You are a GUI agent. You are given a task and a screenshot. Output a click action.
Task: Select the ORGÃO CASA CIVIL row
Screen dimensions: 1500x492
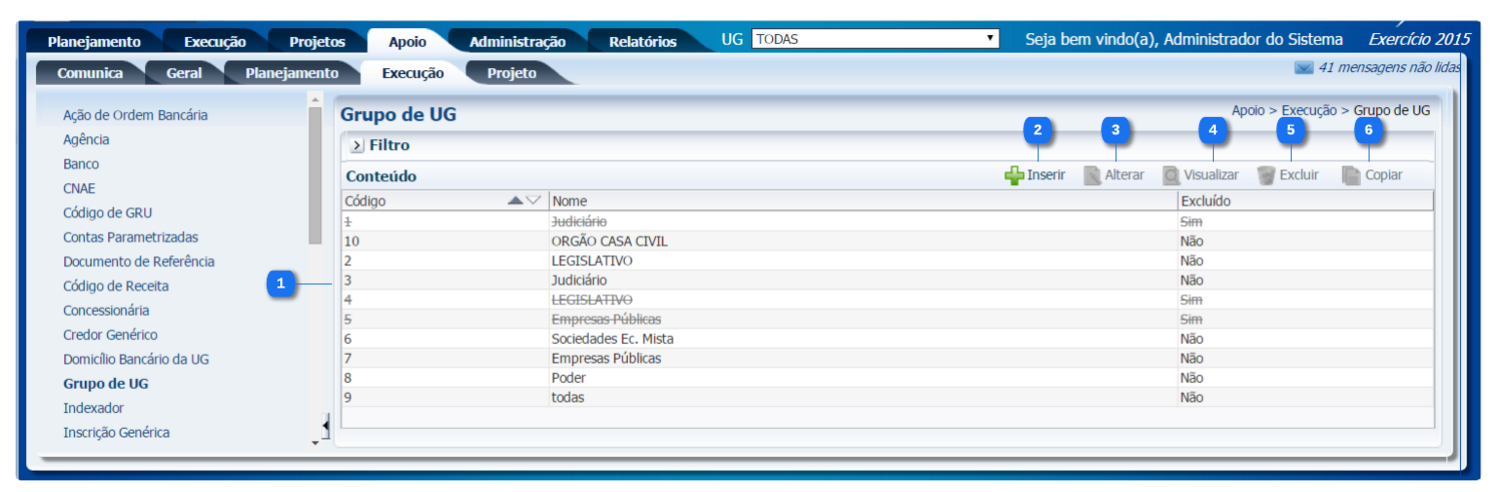[x=609, y=242]
